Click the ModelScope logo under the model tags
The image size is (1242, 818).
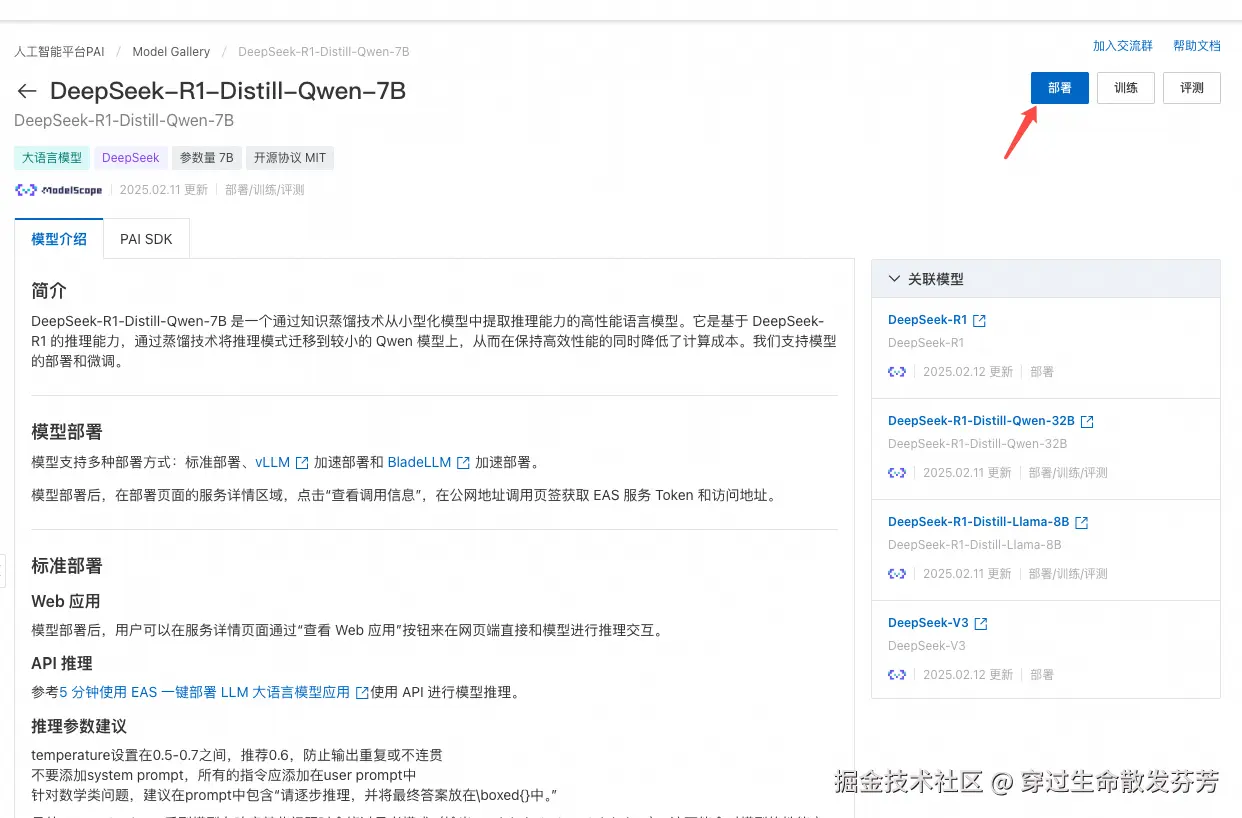(59, 190)
